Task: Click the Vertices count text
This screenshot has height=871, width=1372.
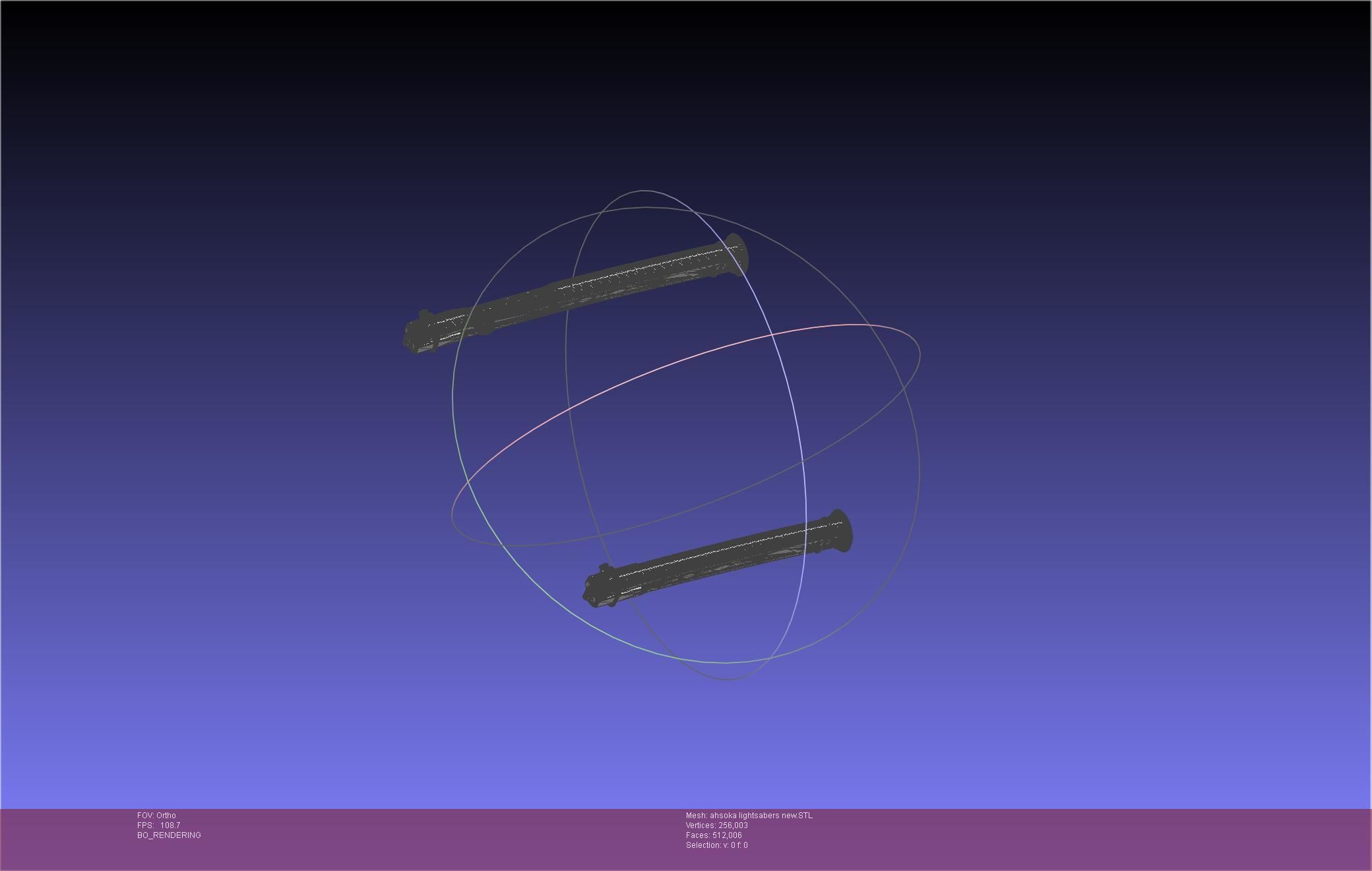Action: [716, 825]
